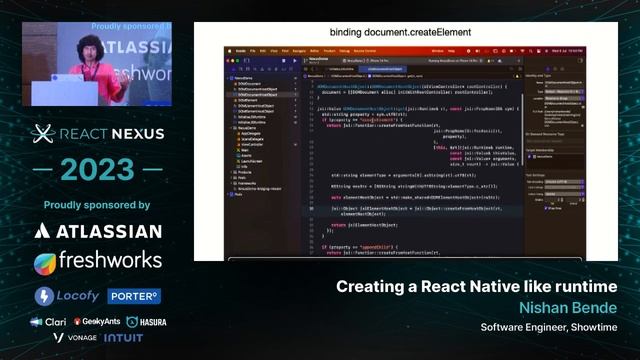Image resolution: width=640 pixels, height=360 pixels.
Task: Open the Product menu
Action: pyautogui.click(x=329, y=51)
